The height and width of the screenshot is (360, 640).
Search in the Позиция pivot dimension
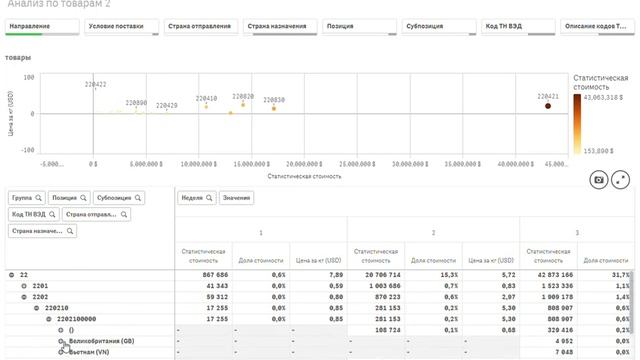click(x=83, y=198)
